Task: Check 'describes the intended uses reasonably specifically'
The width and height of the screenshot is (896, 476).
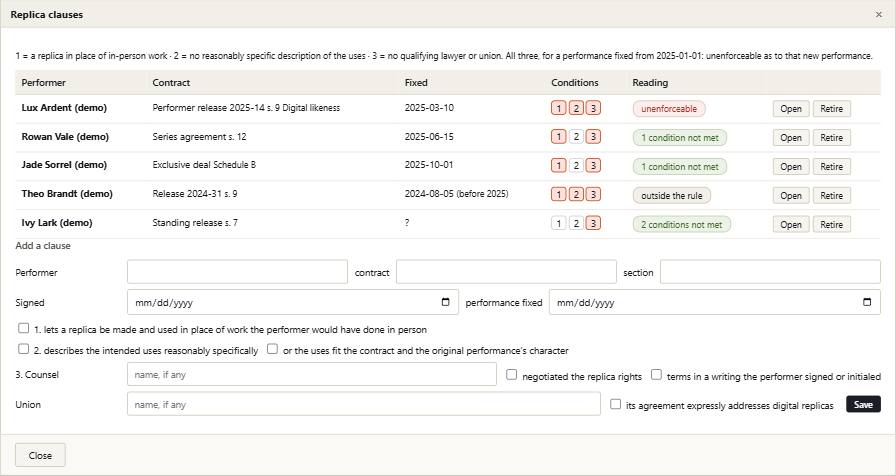Action: point(23,349)
